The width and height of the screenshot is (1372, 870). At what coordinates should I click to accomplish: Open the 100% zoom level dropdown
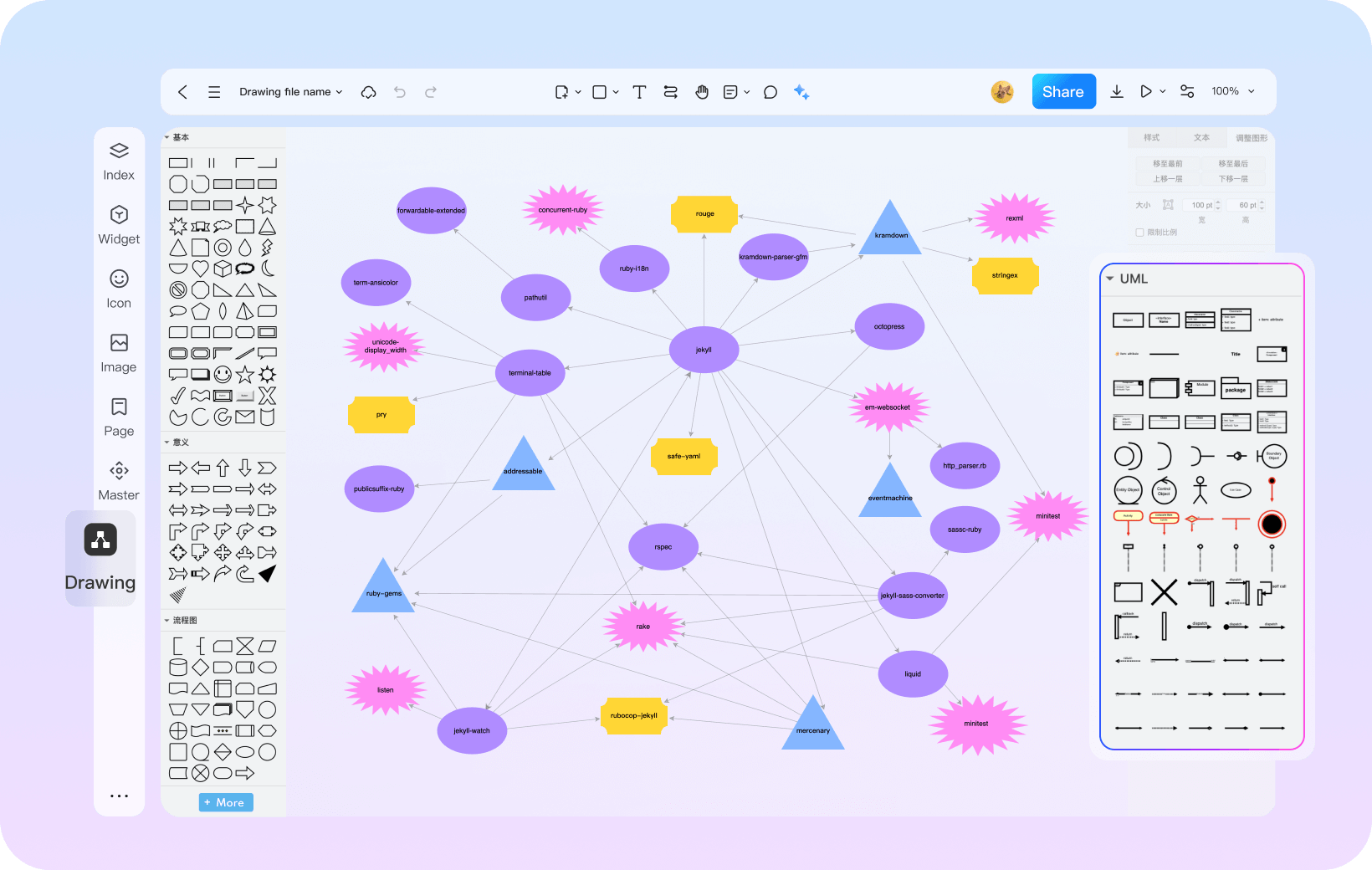coord(1232,91)
